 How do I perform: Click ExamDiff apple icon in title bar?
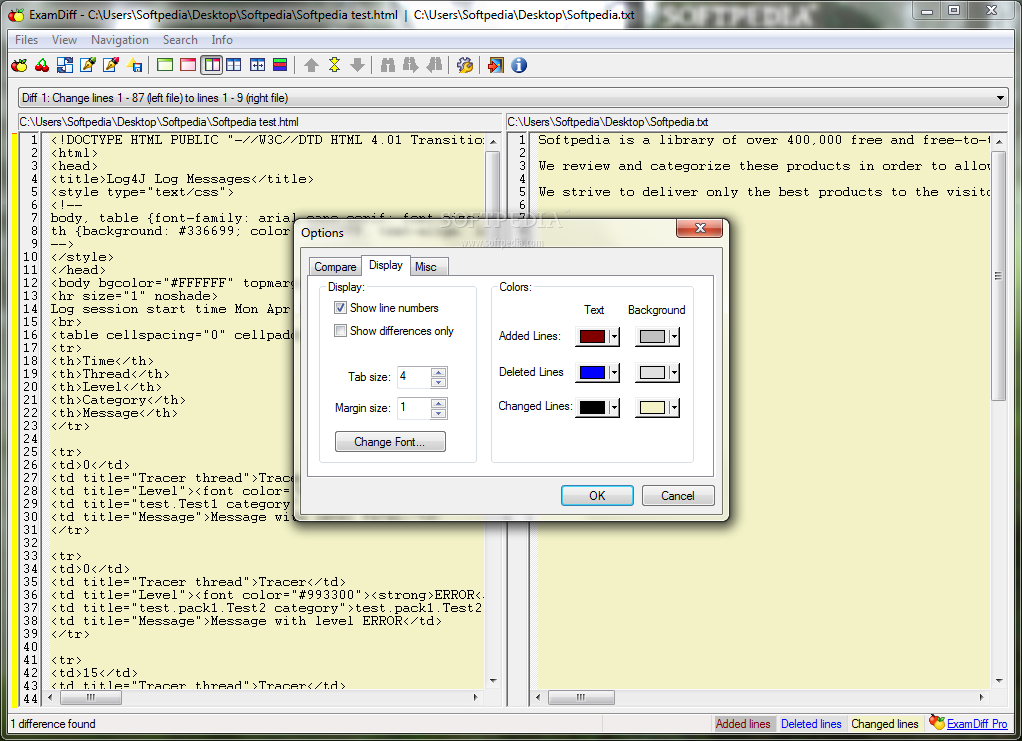click(x=16, y=15)
